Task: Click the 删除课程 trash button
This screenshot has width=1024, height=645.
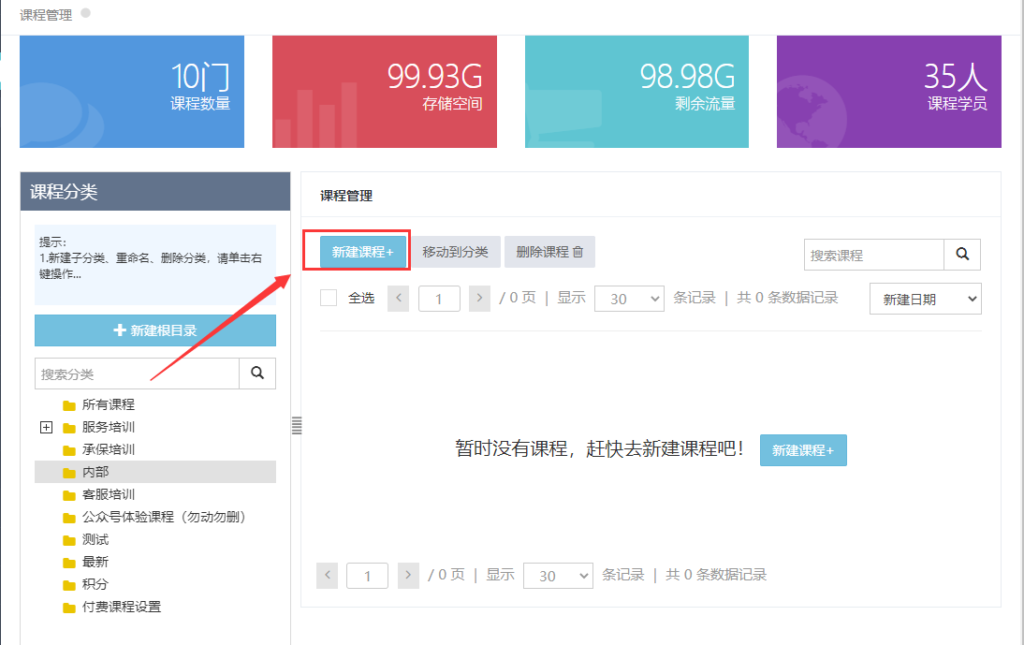Action: click(549, 252)
